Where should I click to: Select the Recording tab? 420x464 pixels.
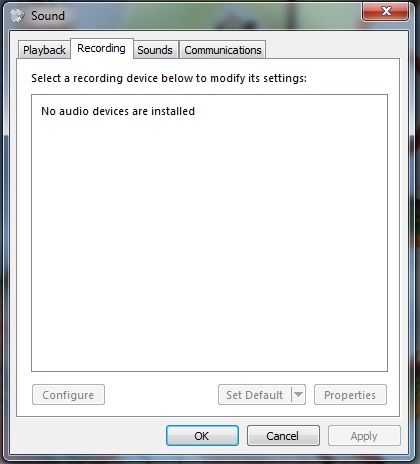[102, 49]
